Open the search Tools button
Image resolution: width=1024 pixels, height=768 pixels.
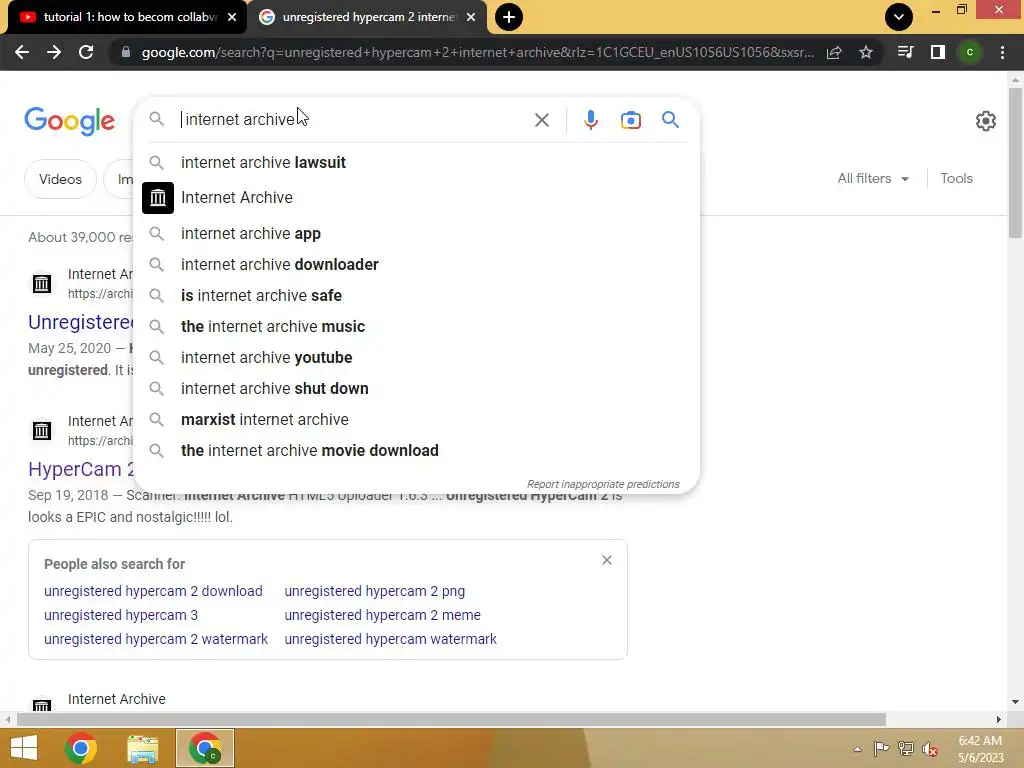point(956,178)
